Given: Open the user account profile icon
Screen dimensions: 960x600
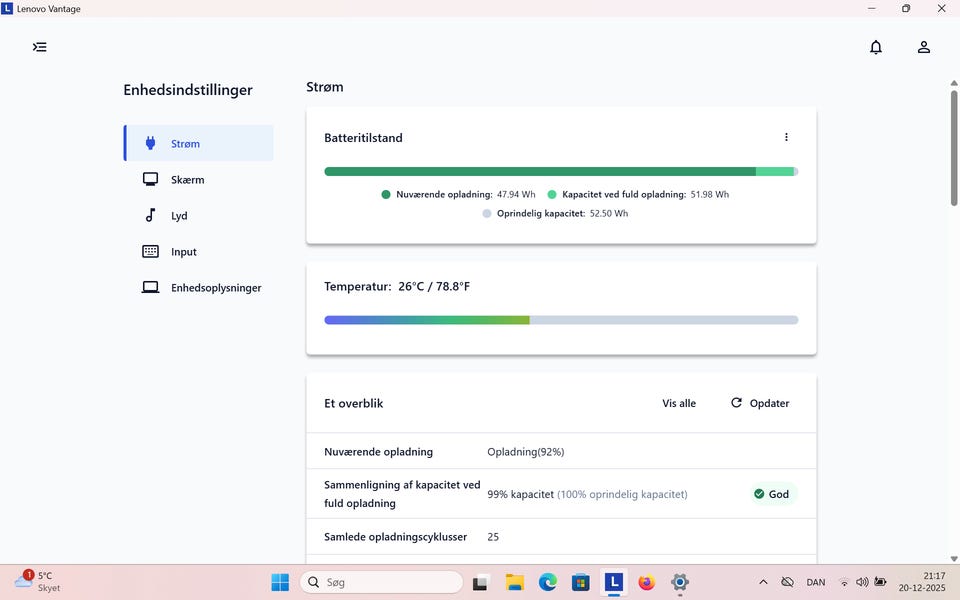Looking at the screenshot, I should click(x=924, y=47).
